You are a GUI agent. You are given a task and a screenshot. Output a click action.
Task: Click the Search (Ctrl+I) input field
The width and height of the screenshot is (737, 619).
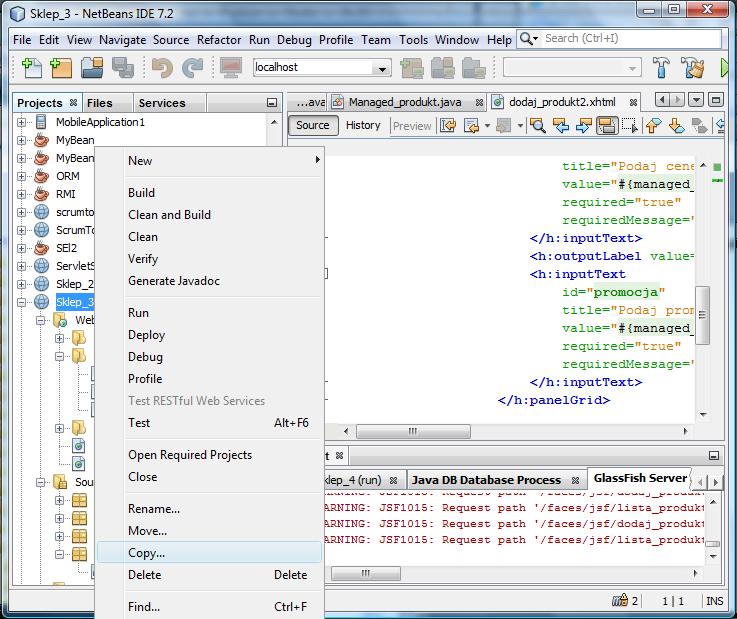(x=630, y=39)
